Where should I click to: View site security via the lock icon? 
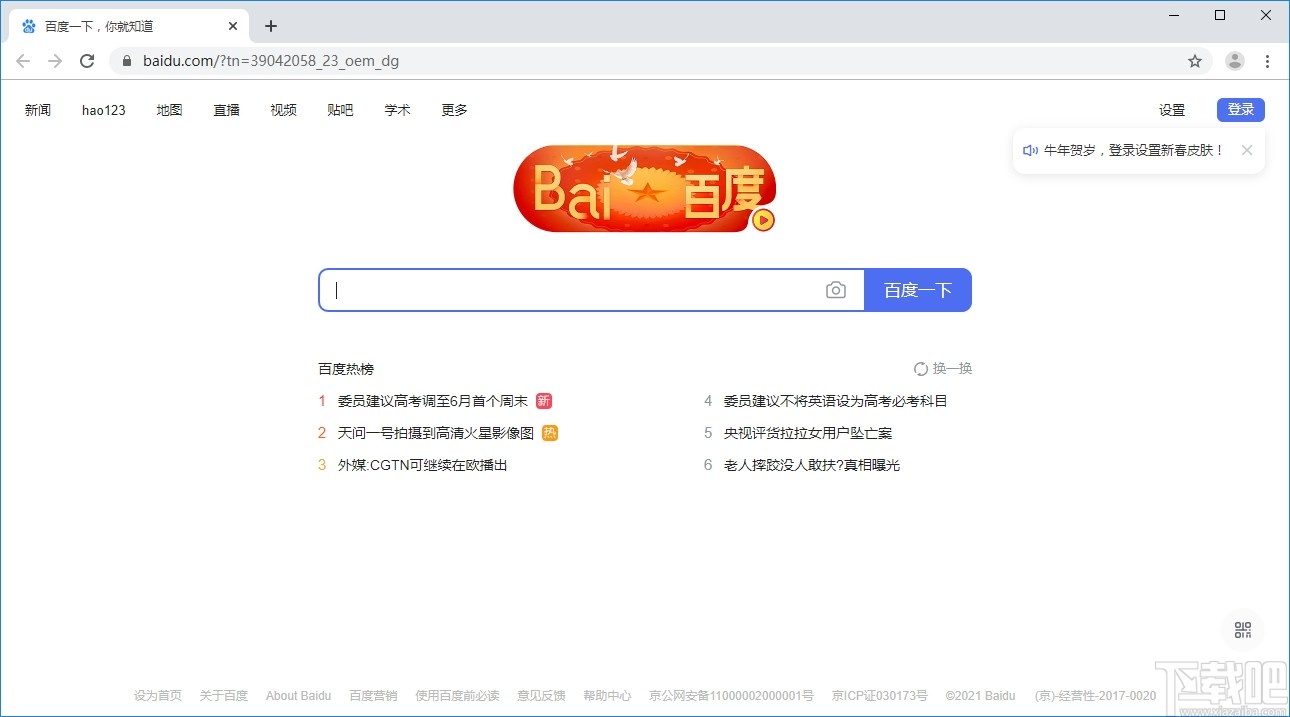126,61
